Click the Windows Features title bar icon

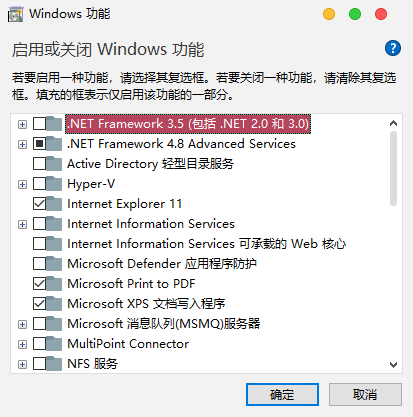click(x=15, y=15)
